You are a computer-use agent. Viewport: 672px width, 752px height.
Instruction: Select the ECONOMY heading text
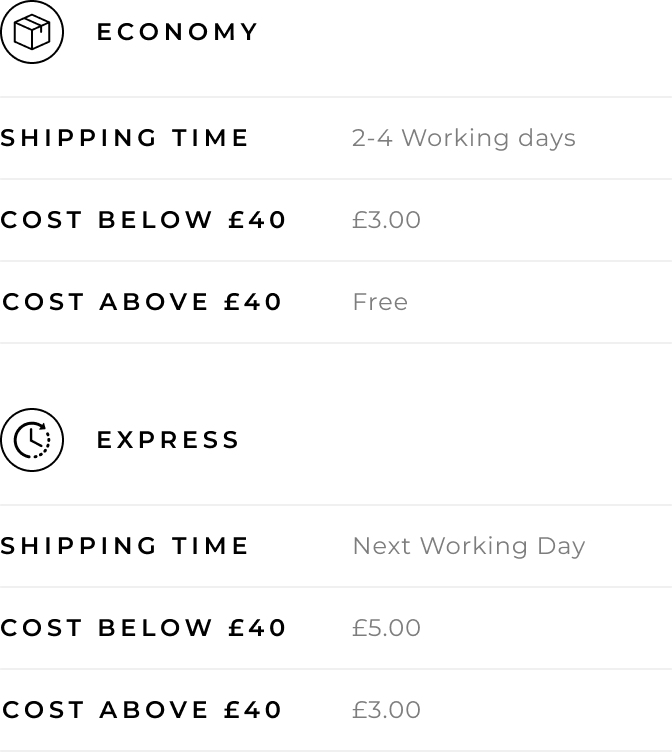[177, 32]
